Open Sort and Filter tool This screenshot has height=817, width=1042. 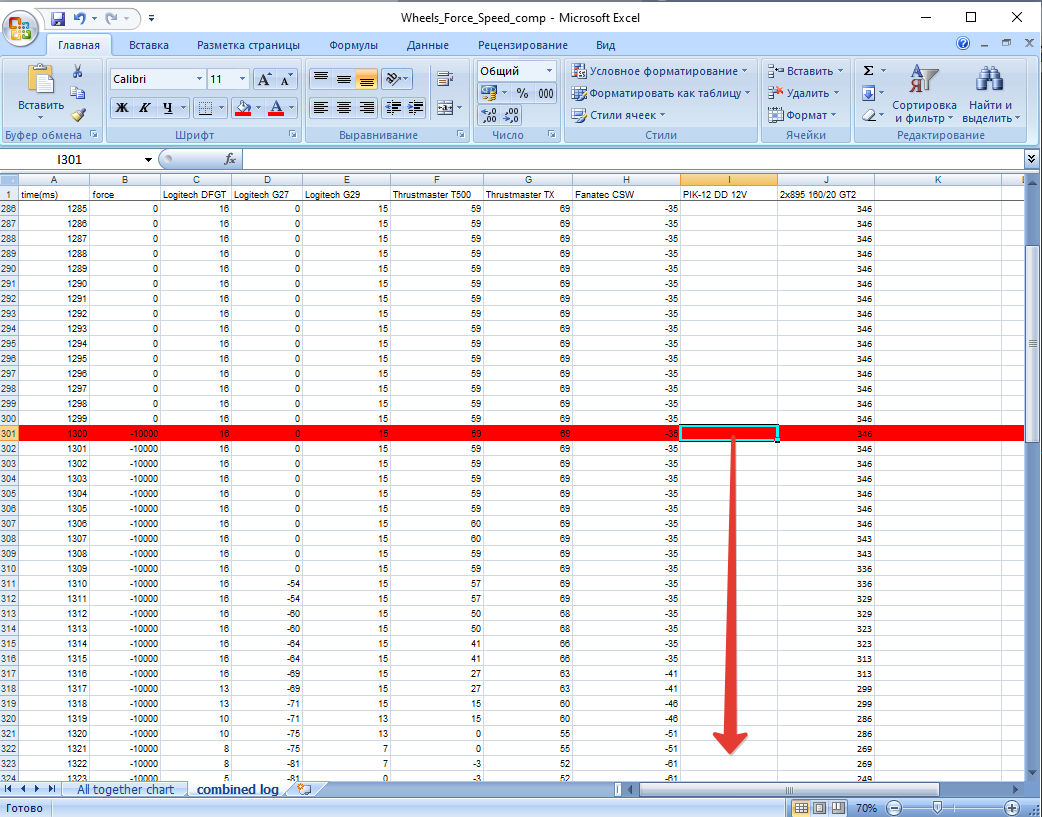(x=923, y=95)
